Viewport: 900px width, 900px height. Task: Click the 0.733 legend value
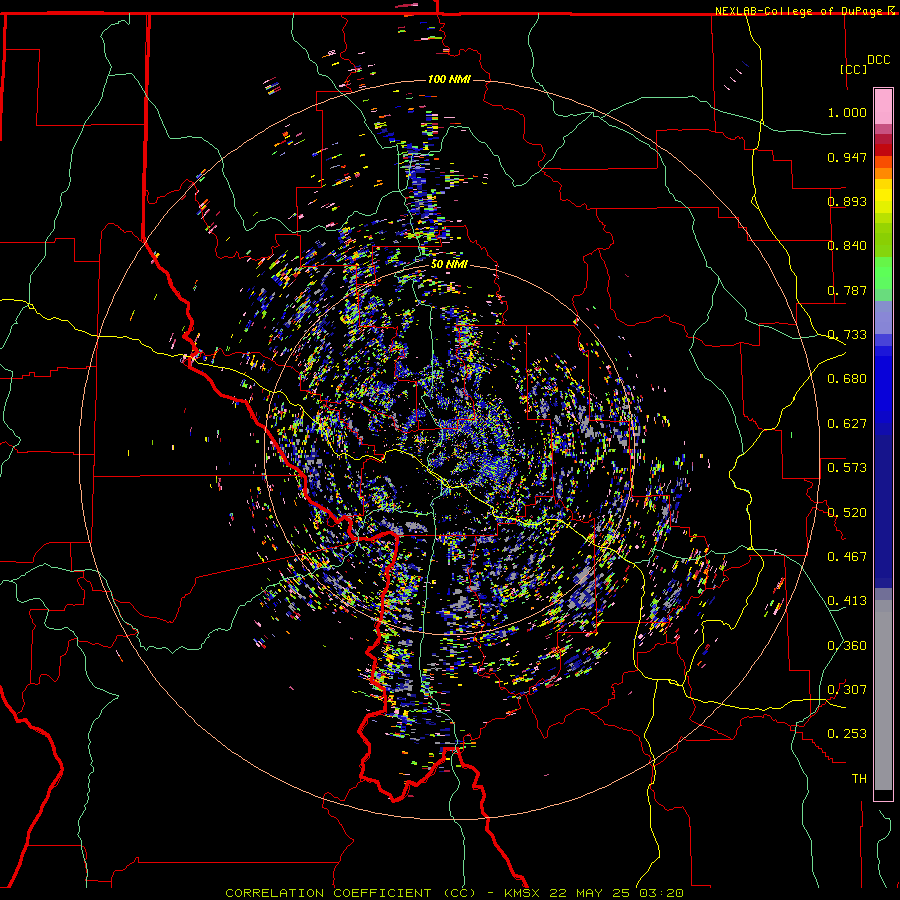tap(847, 335)
